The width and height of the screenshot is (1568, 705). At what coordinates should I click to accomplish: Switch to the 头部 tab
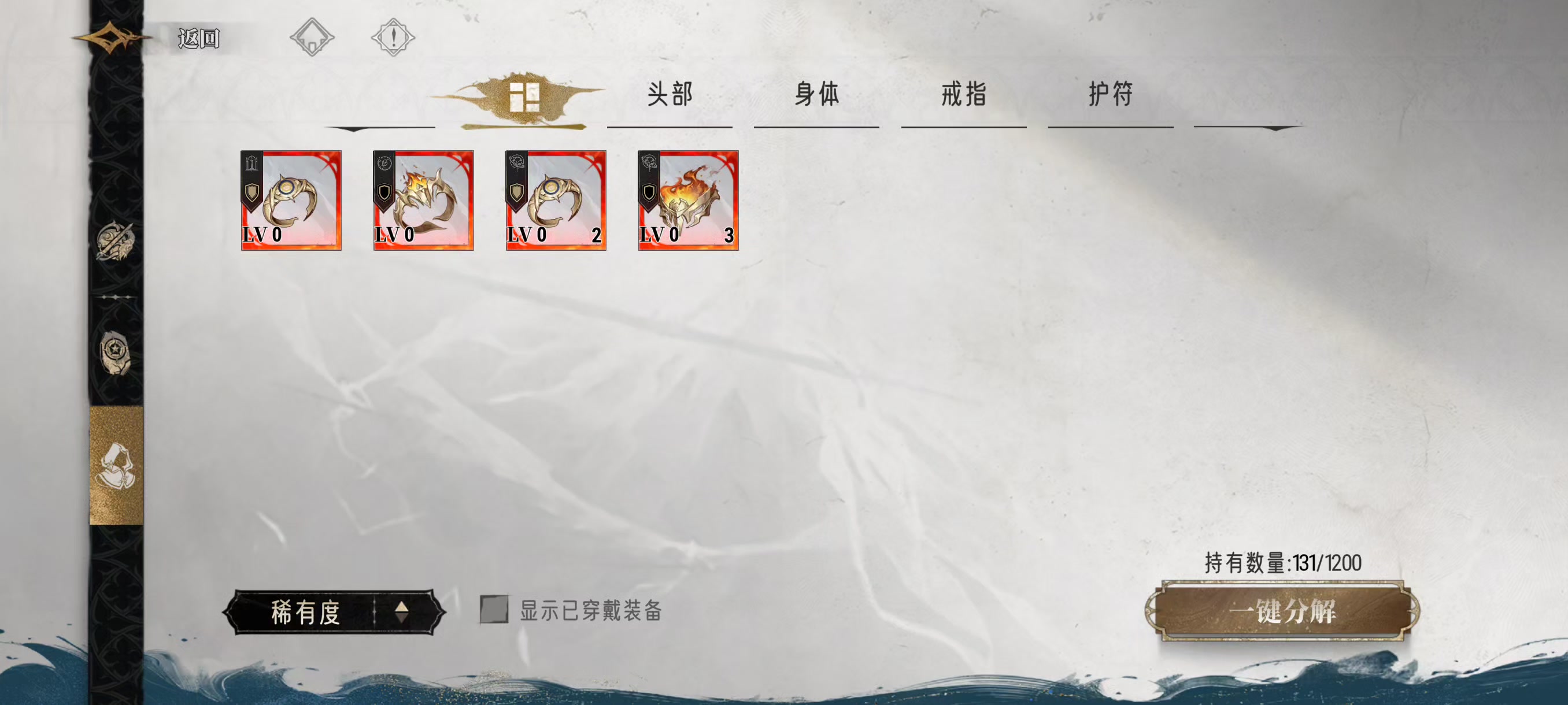pos(670,94)
